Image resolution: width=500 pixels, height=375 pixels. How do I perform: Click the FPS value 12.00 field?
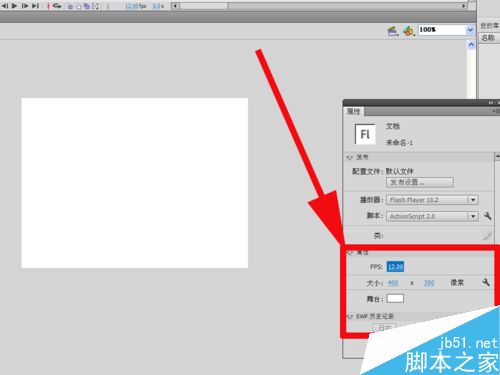pos(395,267)
